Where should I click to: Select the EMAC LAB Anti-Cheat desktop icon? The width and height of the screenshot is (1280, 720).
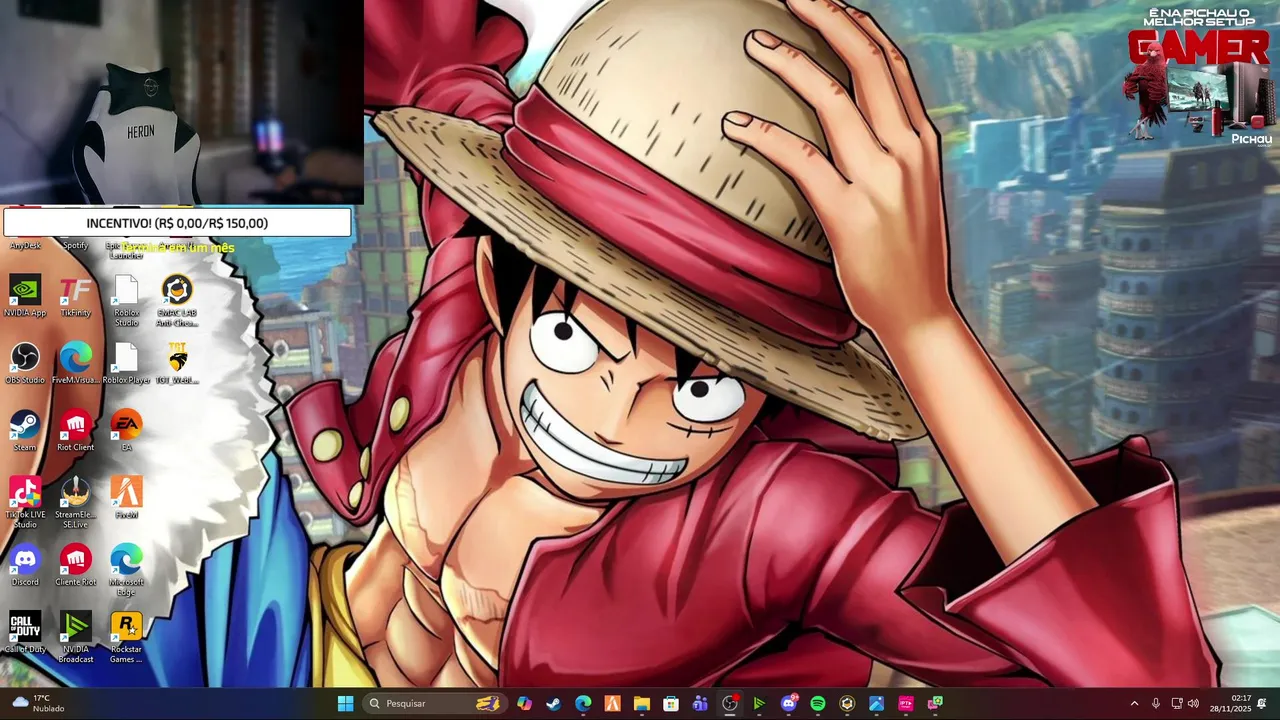click(177, 301)
